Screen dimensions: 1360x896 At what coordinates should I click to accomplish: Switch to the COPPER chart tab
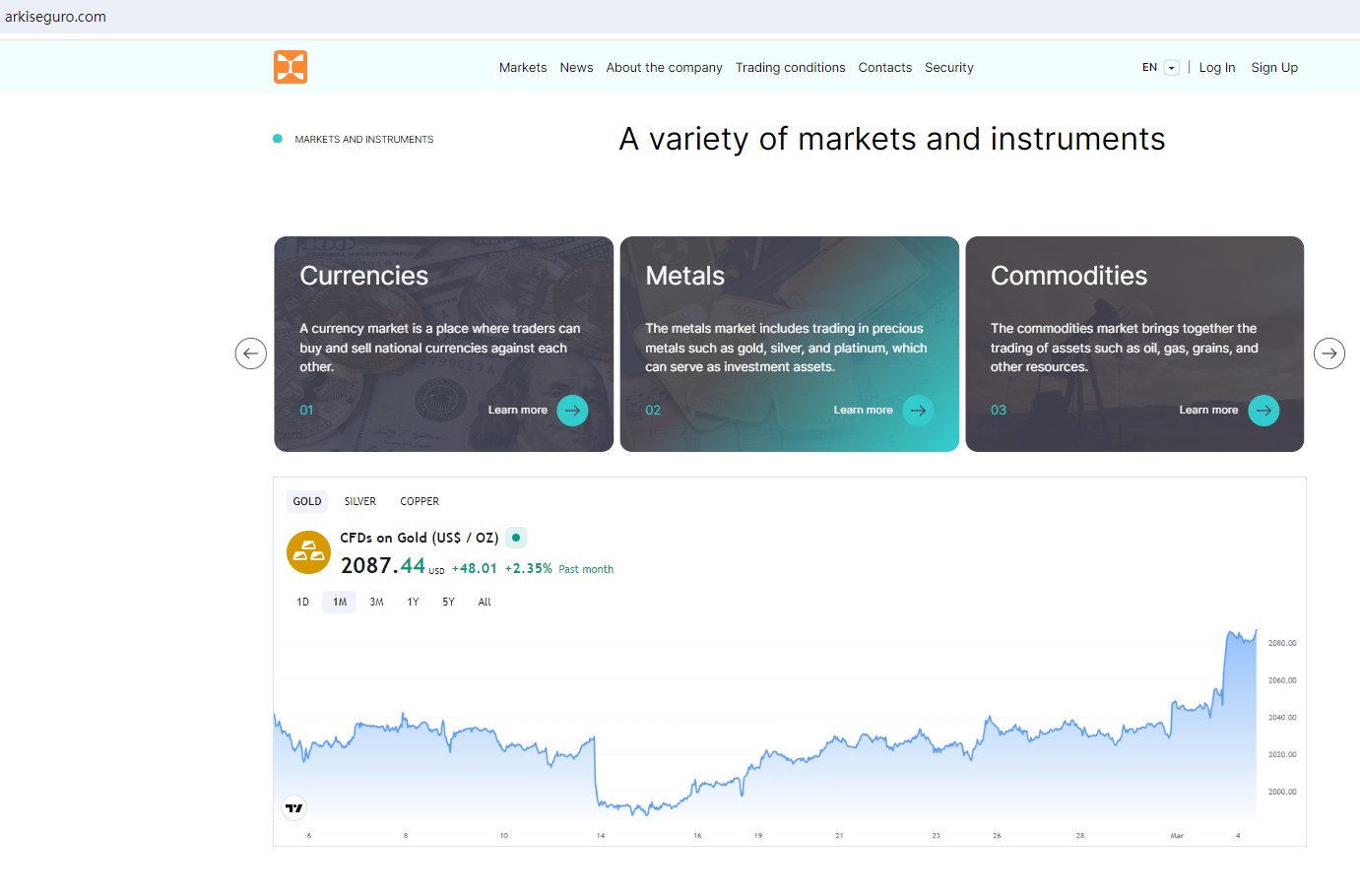[x=420, y=501]
